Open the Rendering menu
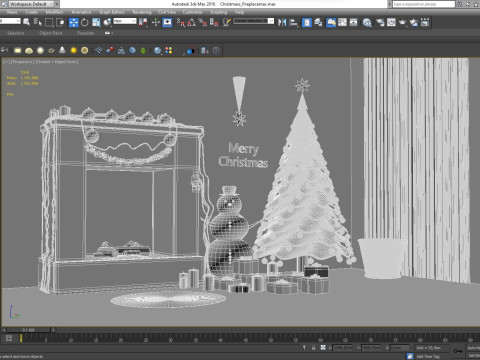 click(x=142, y=12)
